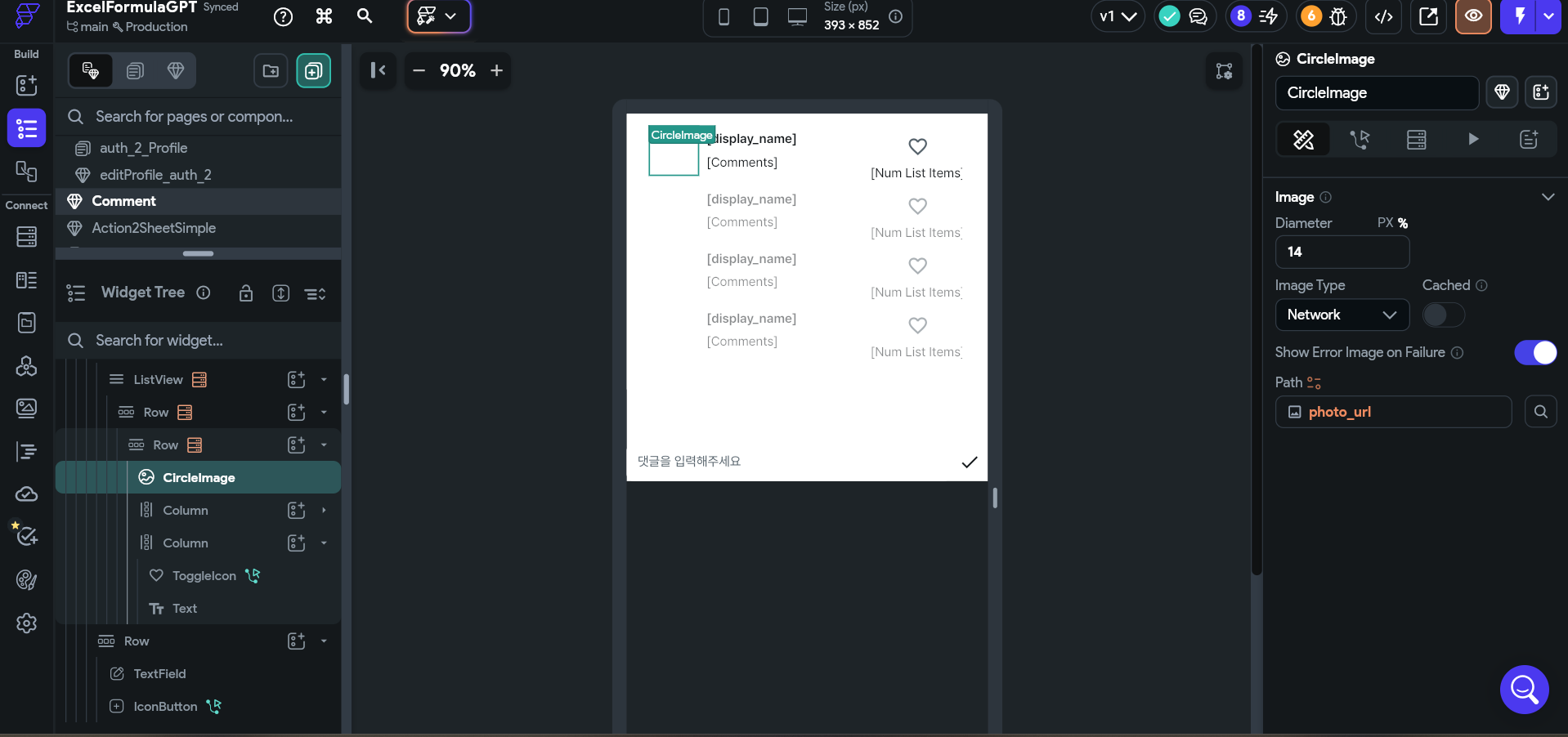Select the desktop device preview icon
This screenshot has width=1568, height=737.
(x=797, y=16)
